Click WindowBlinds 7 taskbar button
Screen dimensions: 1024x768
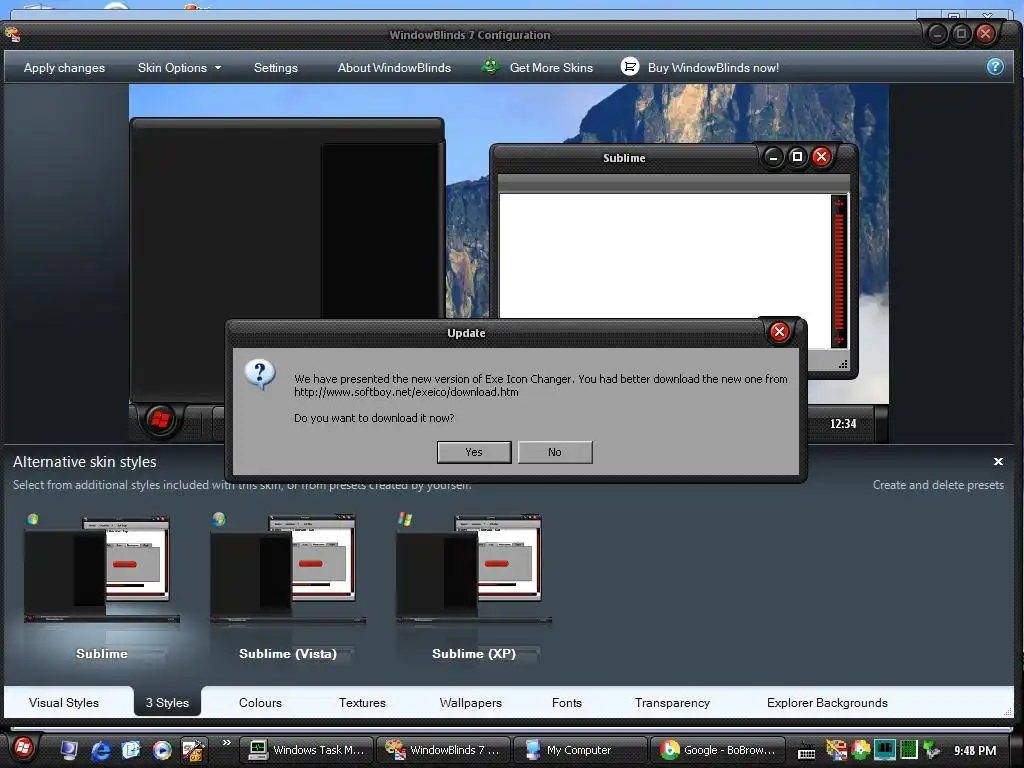442,750
